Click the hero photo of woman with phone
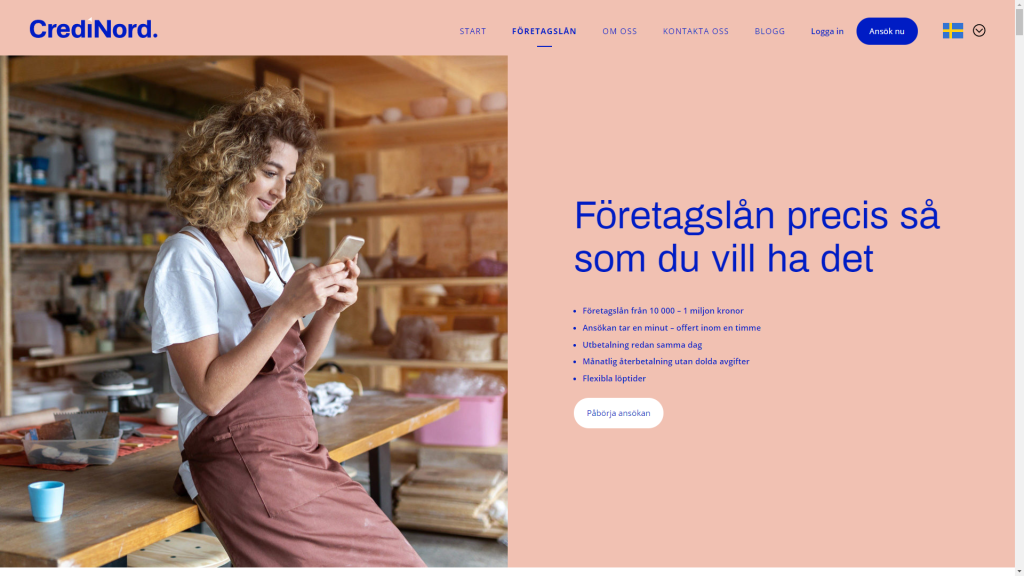 click(x=253, y=311)
